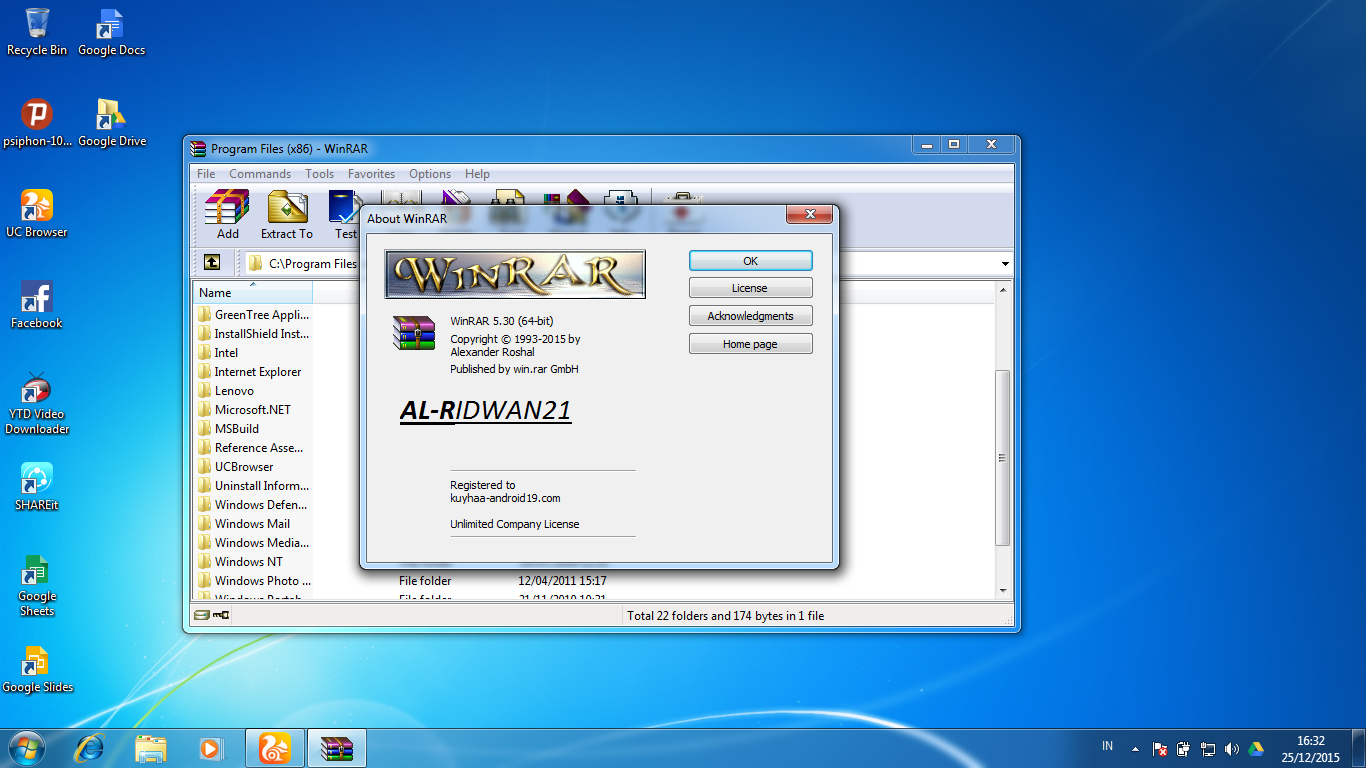The width and height of the screenshot is (1366, 768).
Task: Click OK in the About WinRAR dialog
Action: tap(750, 260)
